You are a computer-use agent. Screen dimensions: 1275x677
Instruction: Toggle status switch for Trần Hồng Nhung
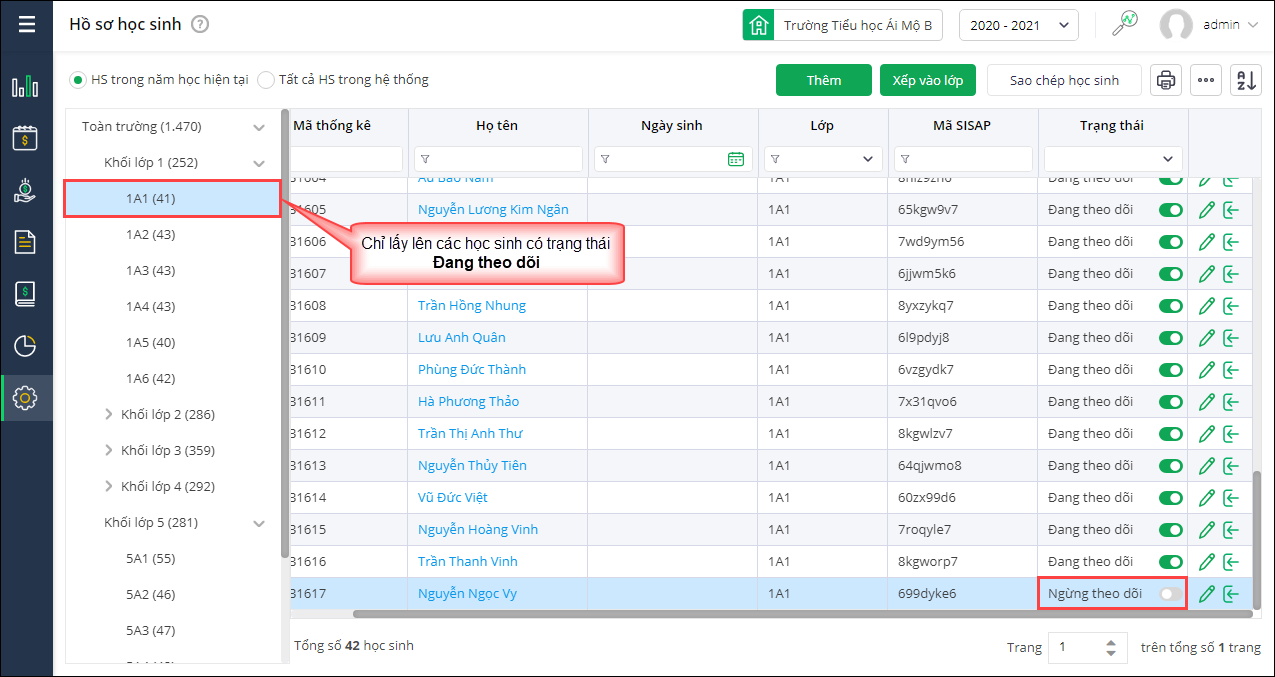[x=1170, y=305]
